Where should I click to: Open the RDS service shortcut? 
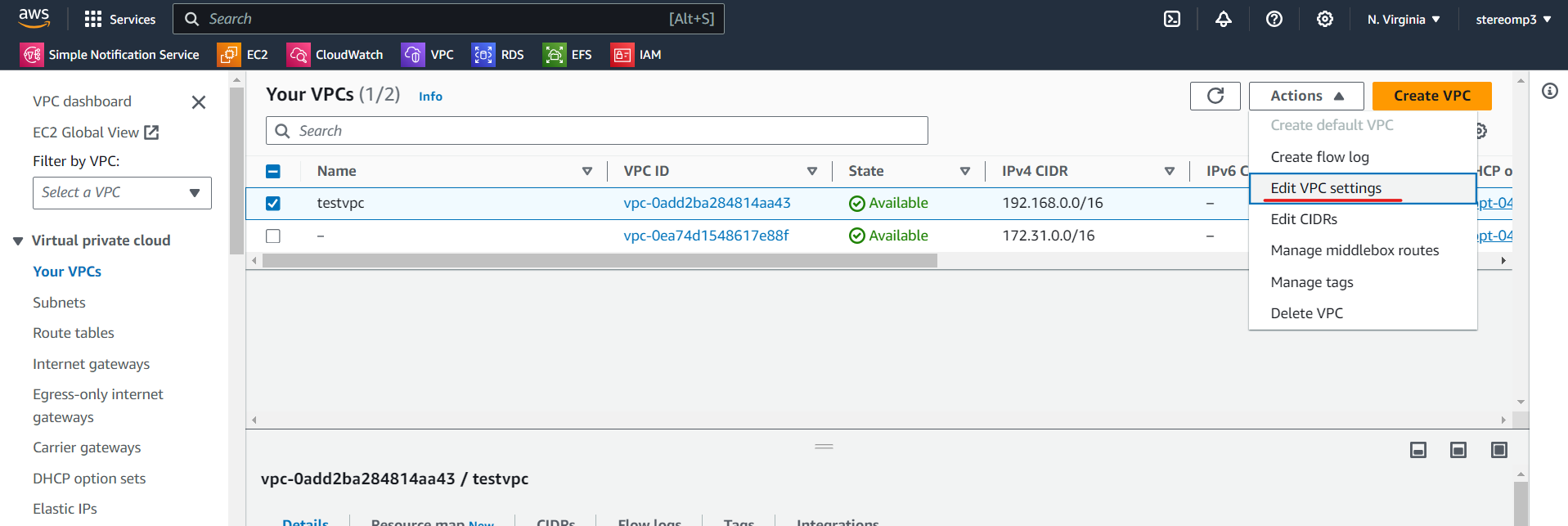[x=498, y=55]
